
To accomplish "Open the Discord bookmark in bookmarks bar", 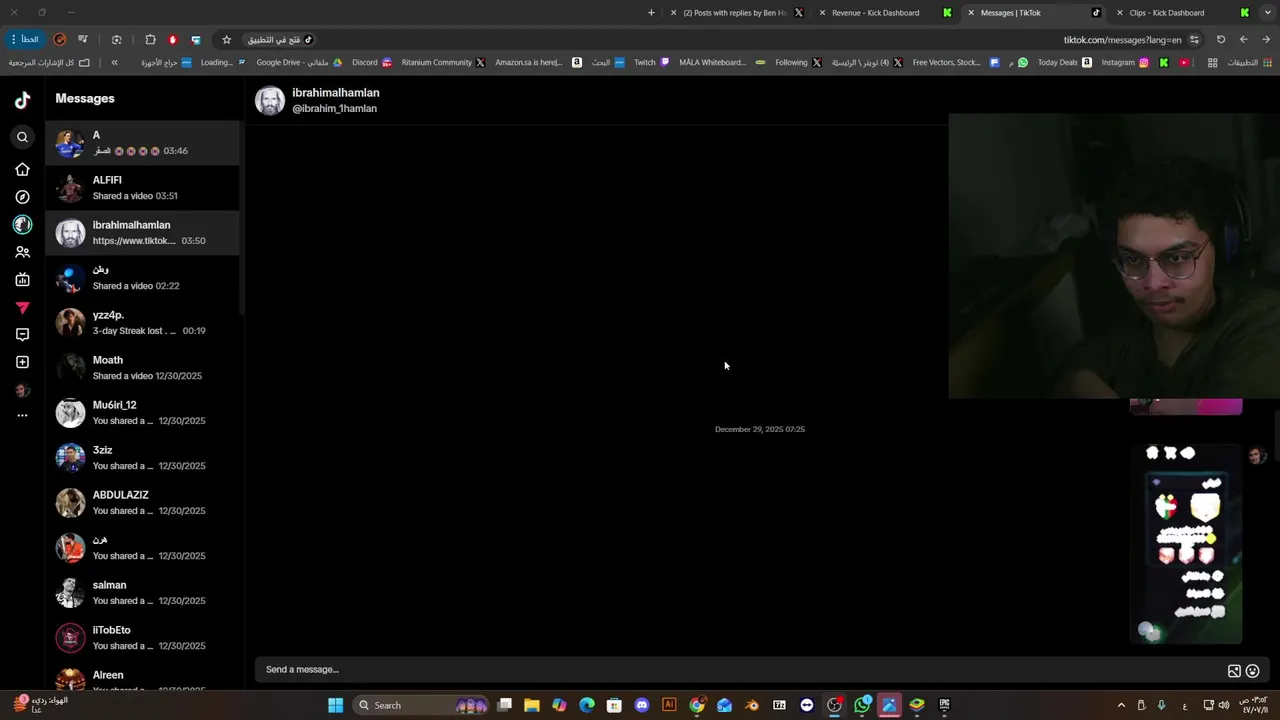I will coord(372,62).
